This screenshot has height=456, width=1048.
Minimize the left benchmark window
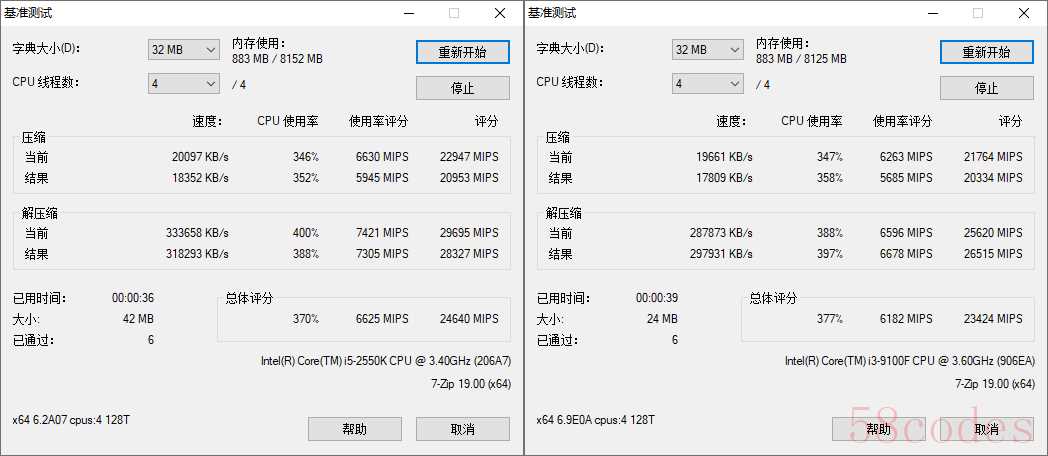[408, 13]
